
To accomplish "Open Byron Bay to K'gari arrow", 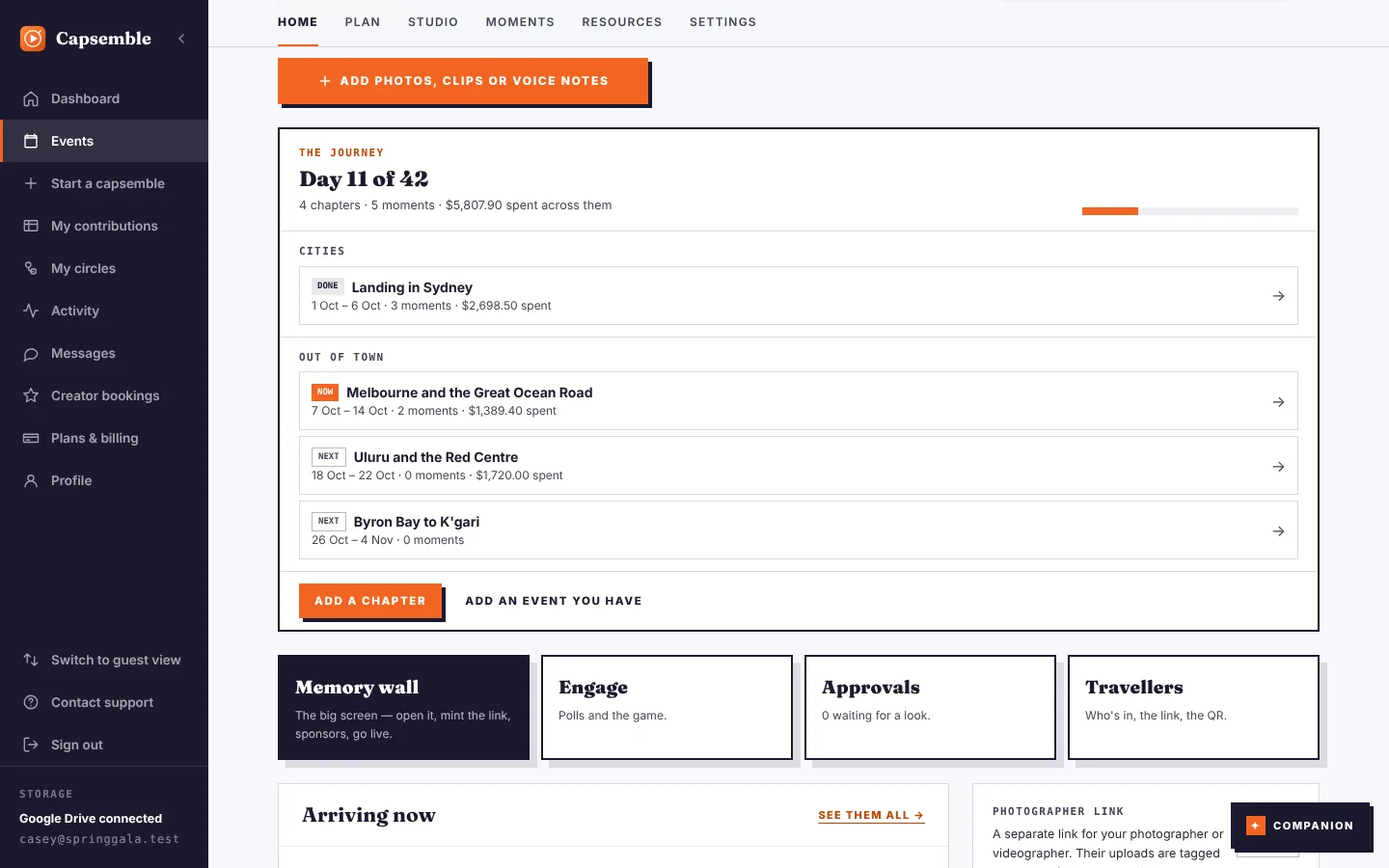I will point(1278,530).
